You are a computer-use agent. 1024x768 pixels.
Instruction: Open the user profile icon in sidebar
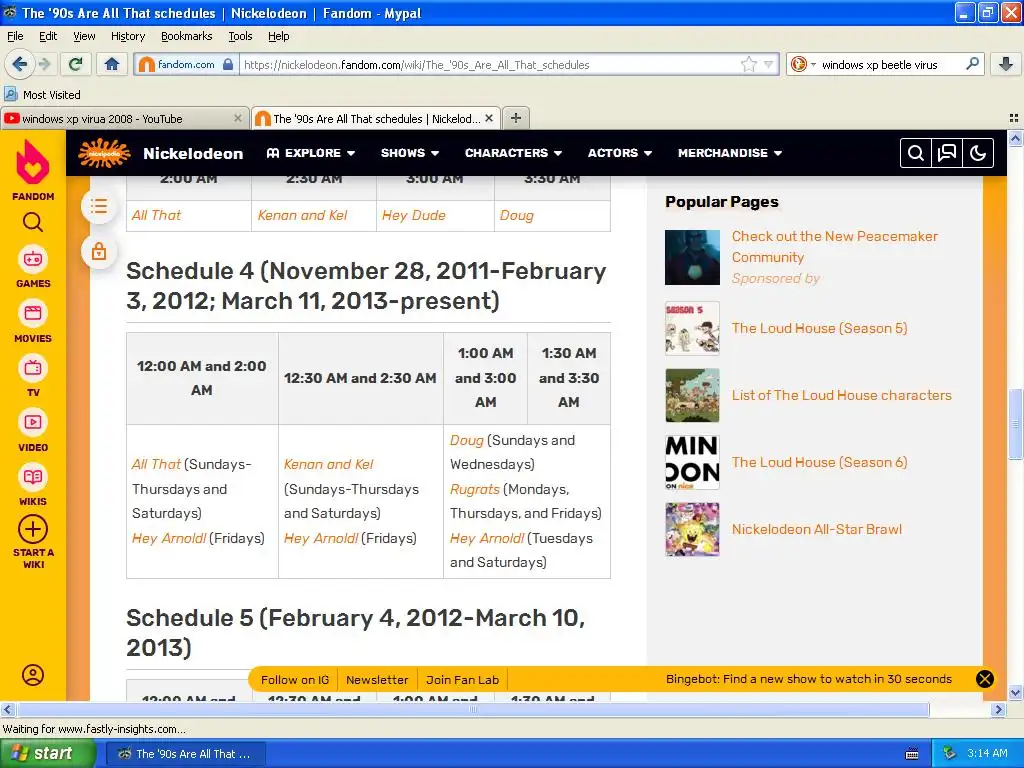[x=33, y=675]
